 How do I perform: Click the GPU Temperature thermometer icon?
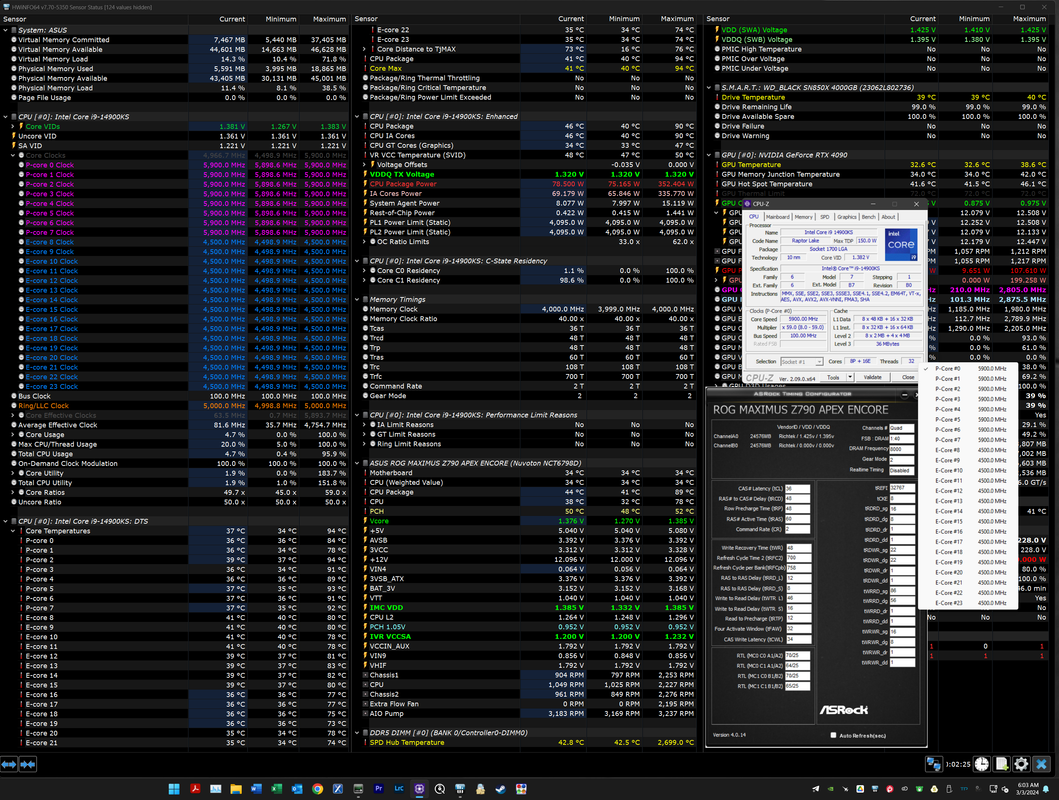click(717, 165)
